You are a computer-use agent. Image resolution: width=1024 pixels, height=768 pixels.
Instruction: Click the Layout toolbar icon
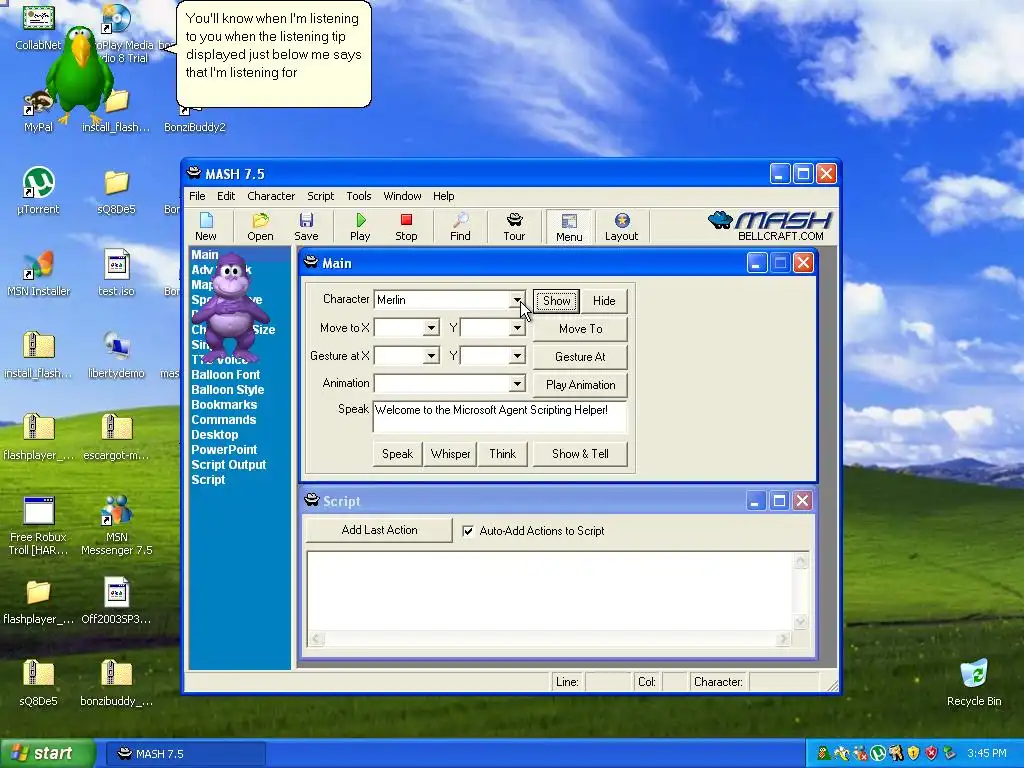621,227
